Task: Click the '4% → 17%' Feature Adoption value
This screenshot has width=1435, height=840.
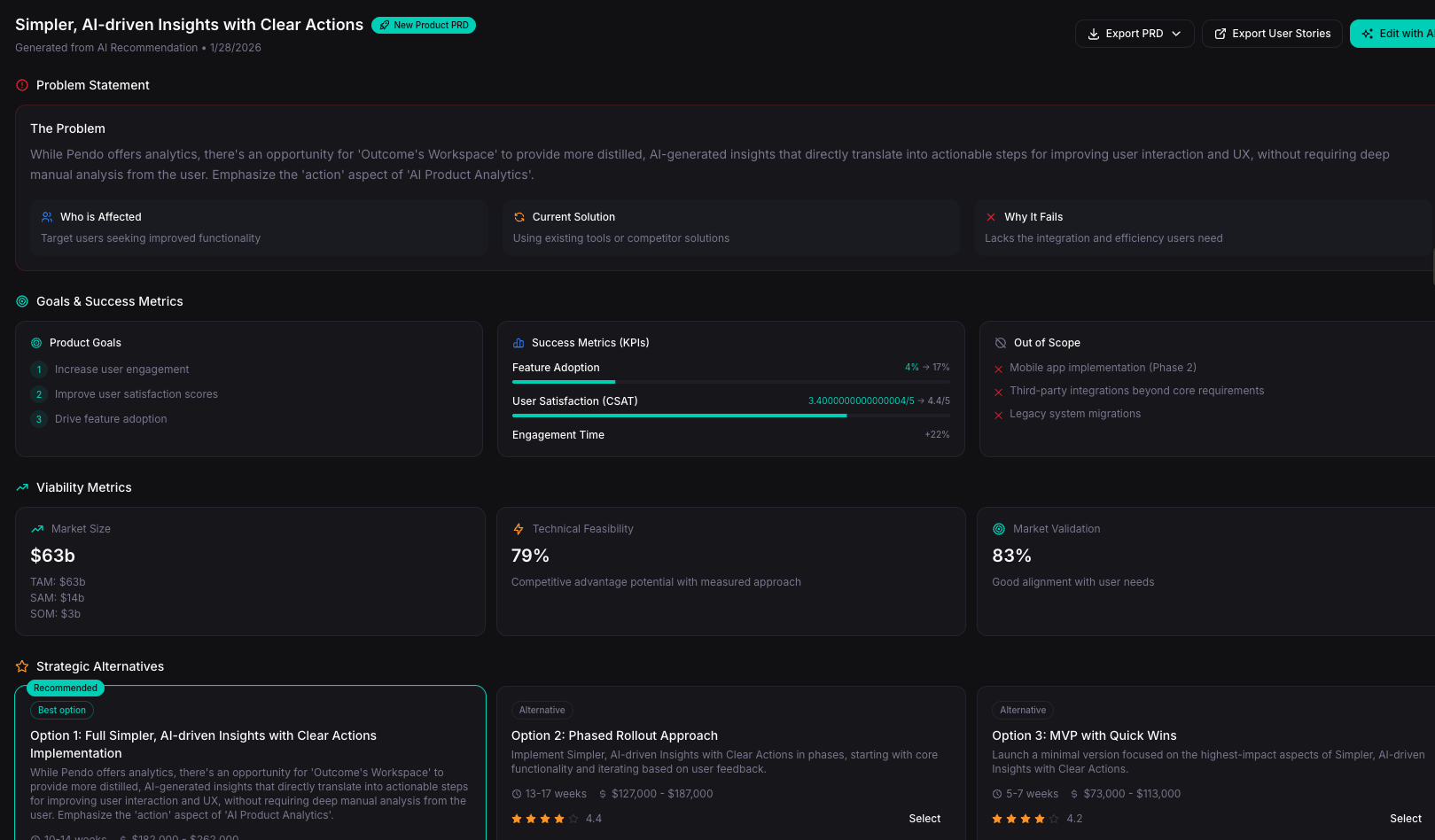Action: (927, 367)
